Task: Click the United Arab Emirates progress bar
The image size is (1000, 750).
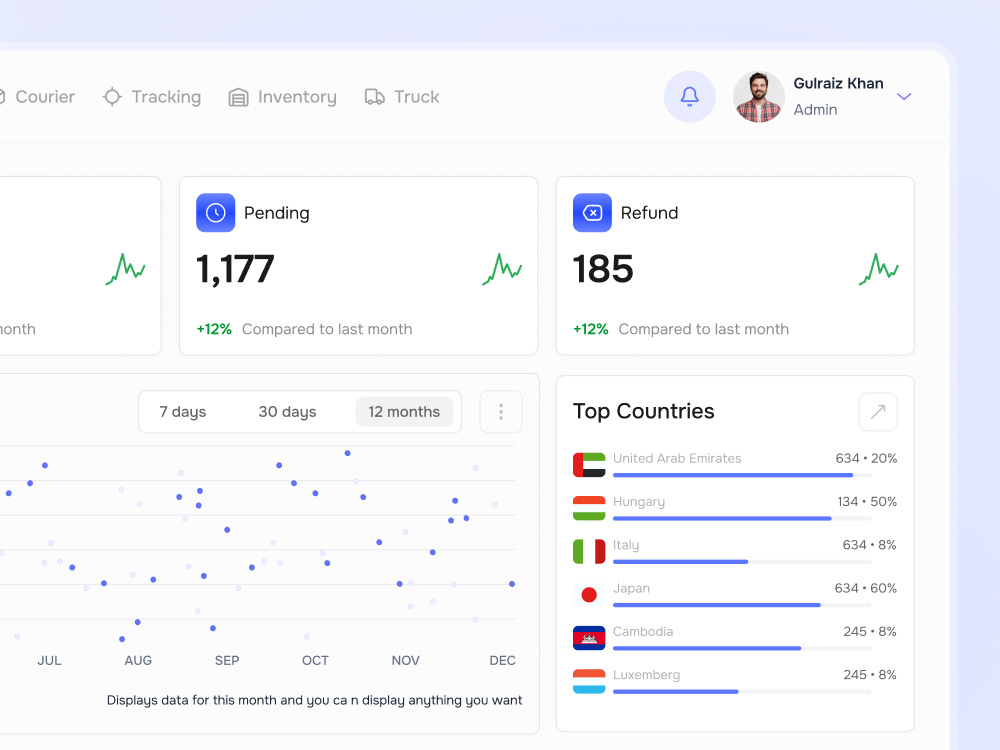Action: [742, 475]
